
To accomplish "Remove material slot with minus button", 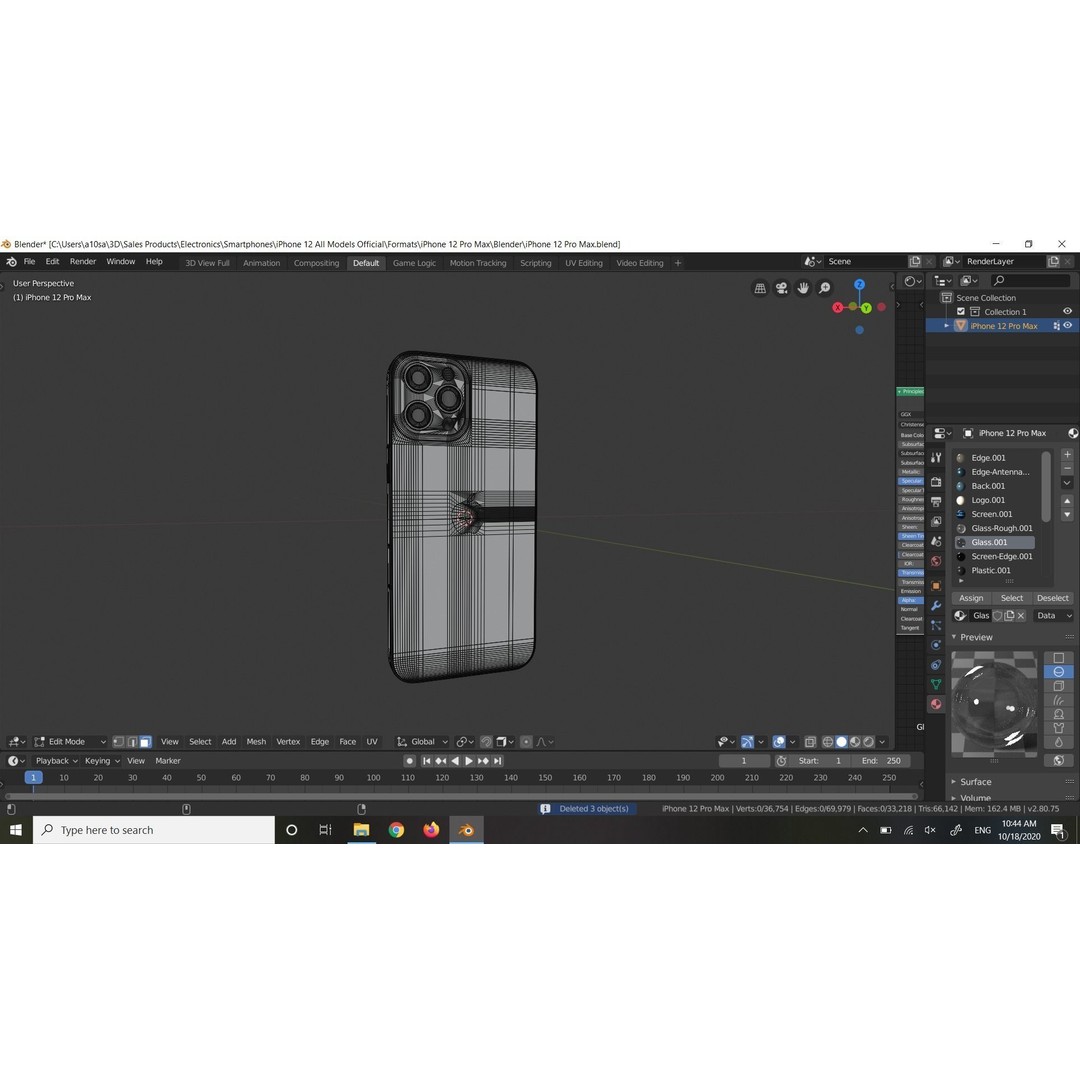I will (x=1067, y=468).
